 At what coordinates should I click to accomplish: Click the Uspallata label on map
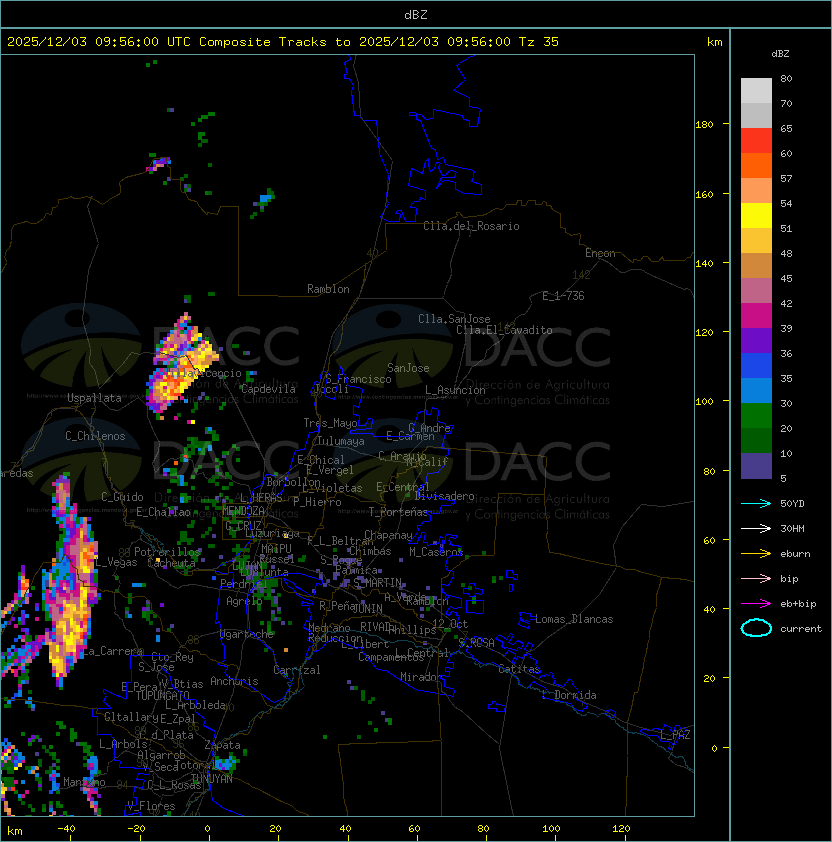tap(95, 398)
